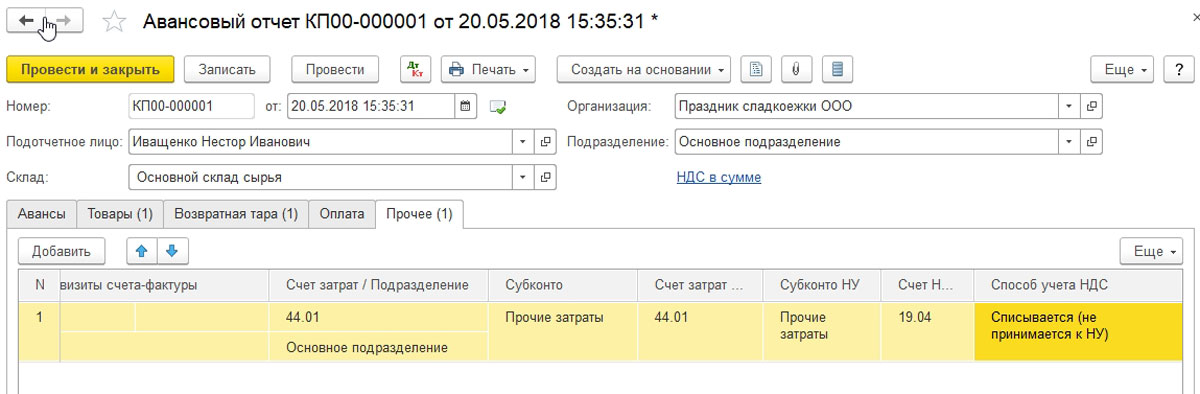
Task: Click the back navigation arrow
Action: (x=27, y=21)
